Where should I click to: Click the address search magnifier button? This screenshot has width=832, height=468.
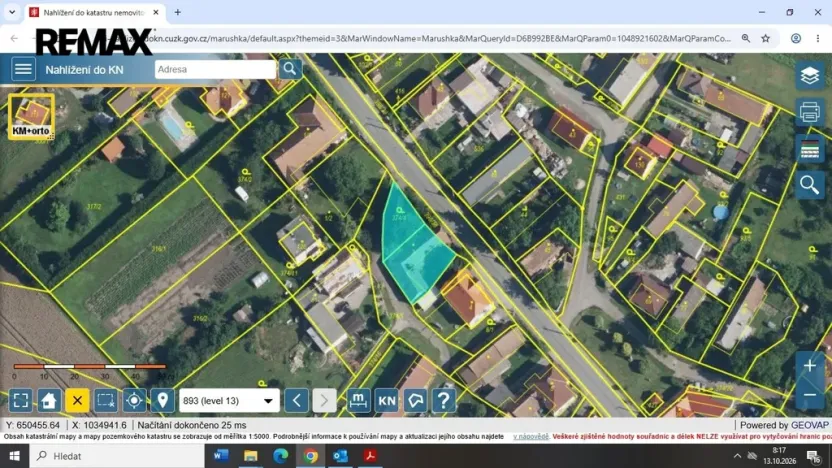pos(290,69)
